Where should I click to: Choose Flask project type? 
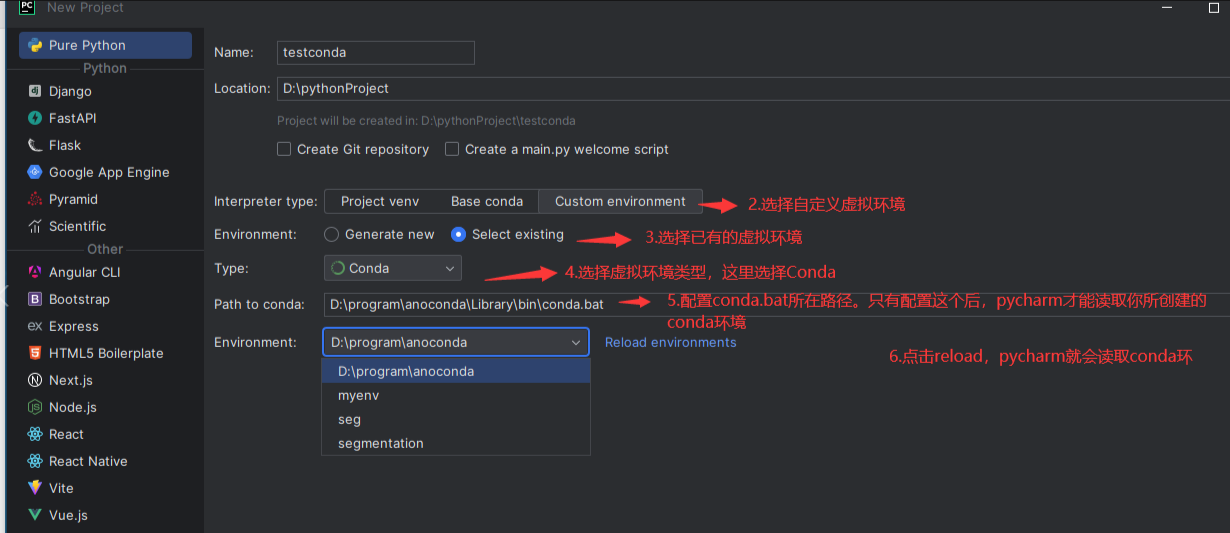tap(105, 145)
